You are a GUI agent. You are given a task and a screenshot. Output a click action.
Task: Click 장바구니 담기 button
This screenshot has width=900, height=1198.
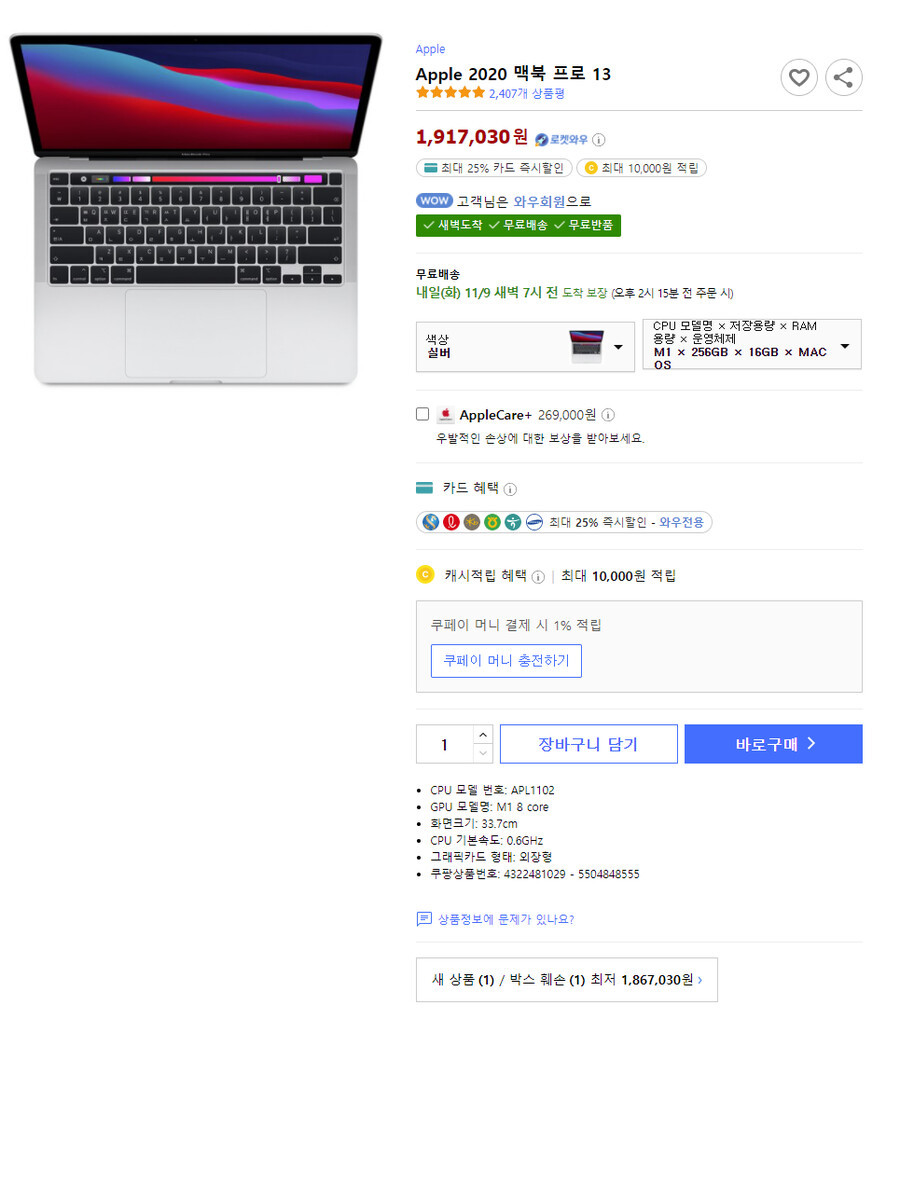(x=588, y=744)
